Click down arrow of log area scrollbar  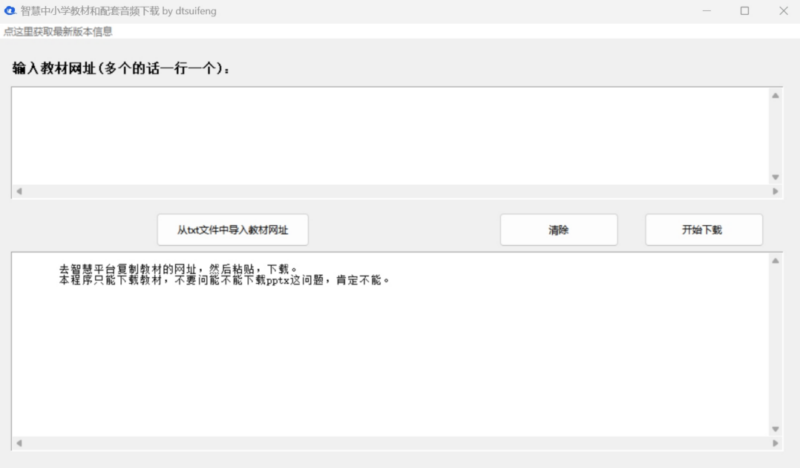pos(775,429)
